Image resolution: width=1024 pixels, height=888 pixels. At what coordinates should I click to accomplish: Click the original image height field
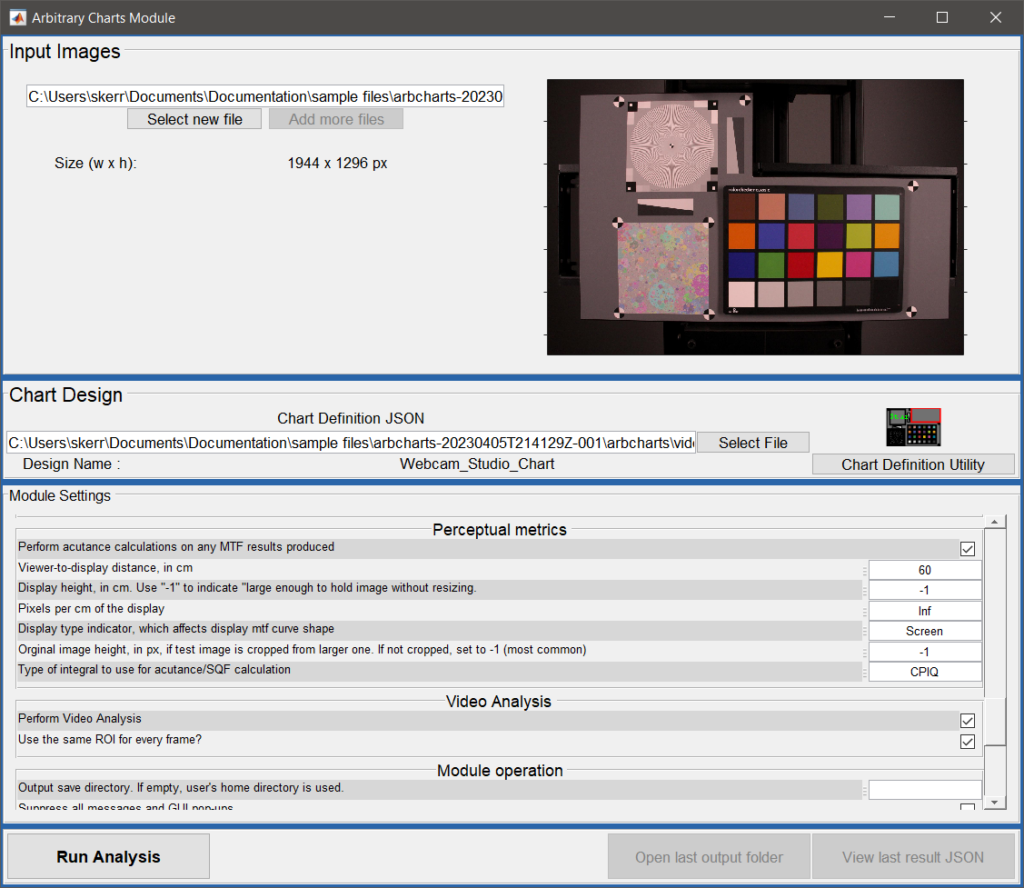[924, 651]
